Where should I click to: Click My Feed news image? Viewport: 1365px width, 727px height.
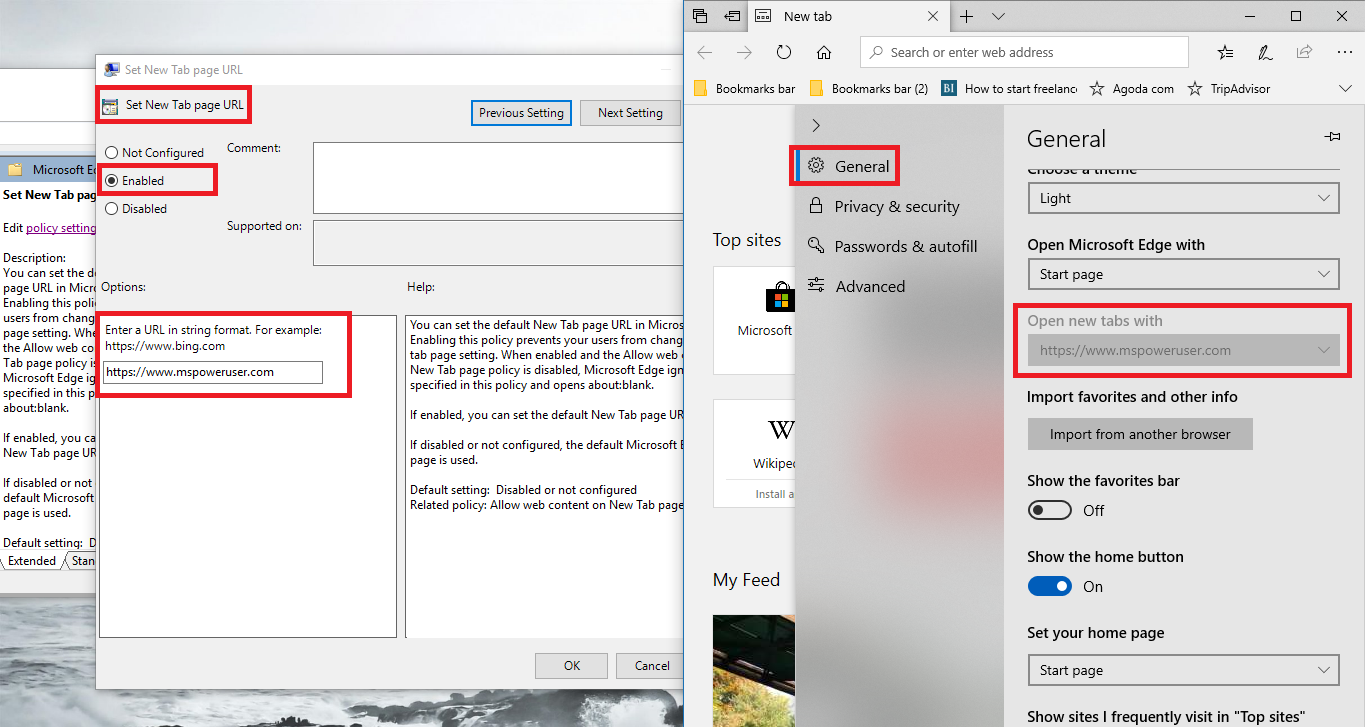[x=753, y=670]
